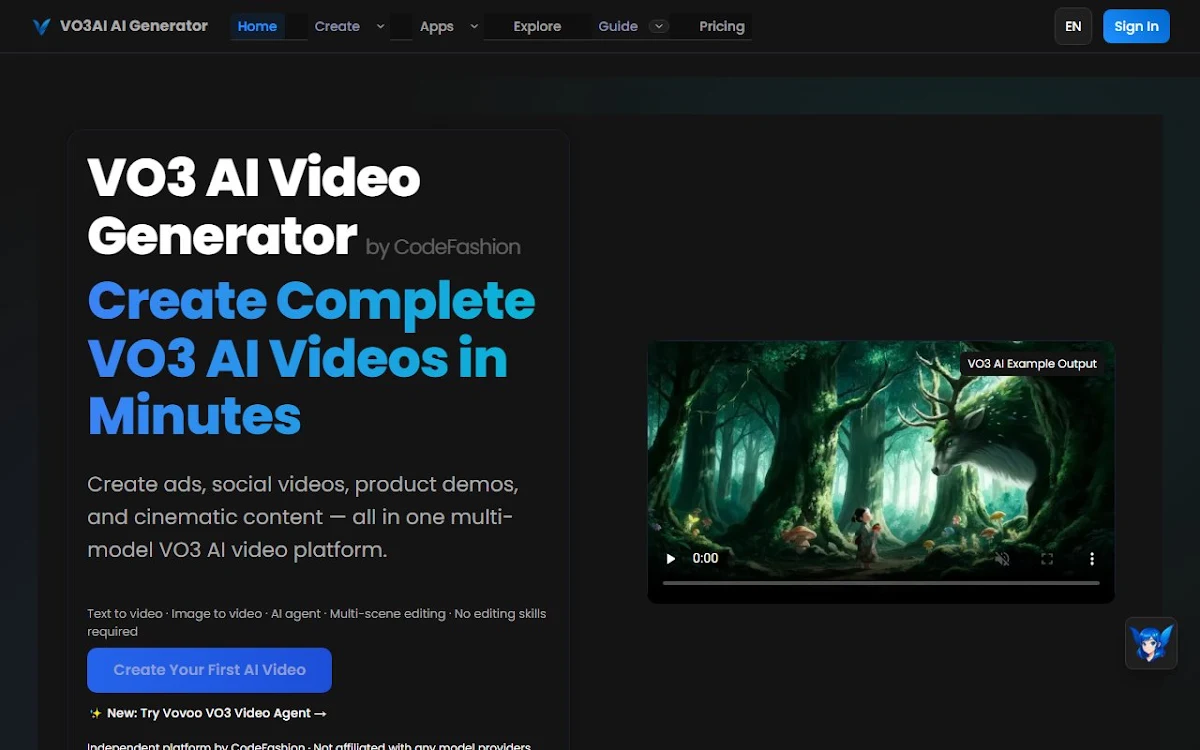Open the Apps menu item
The image size is (1200, 750).
(437, 26)
